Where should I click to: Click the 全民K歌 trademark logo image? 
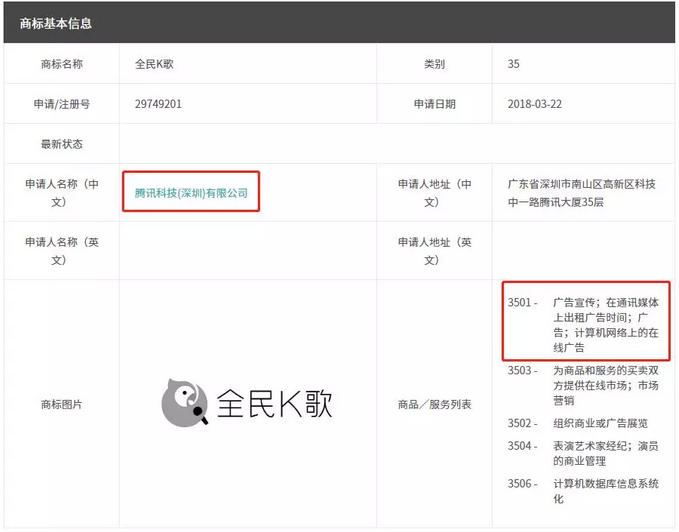click(x=246, y=403)
